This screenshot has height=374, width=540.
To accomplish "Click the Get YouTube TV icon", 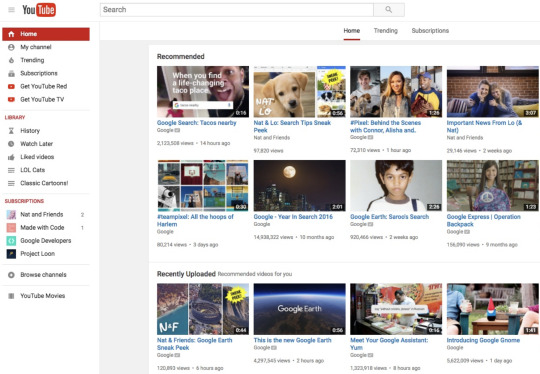I will coord(11,100).
